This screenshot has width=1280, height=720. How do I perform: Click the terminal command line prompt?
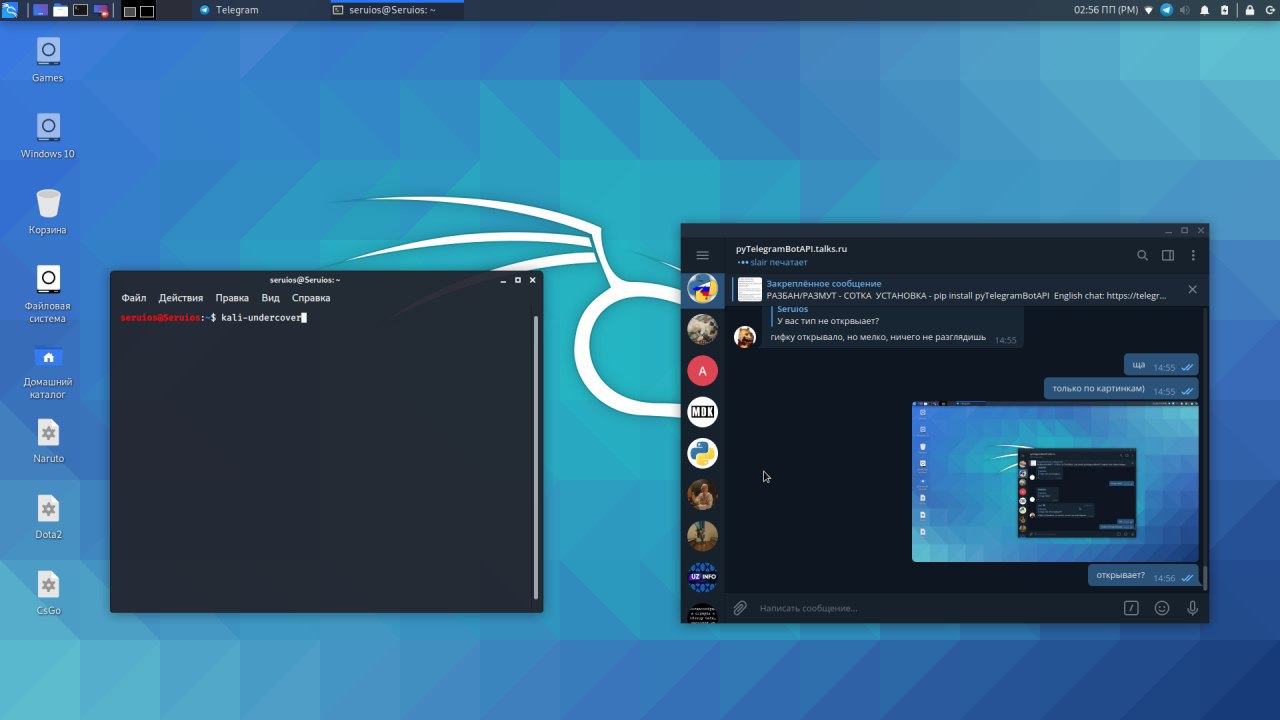[212, 317]
